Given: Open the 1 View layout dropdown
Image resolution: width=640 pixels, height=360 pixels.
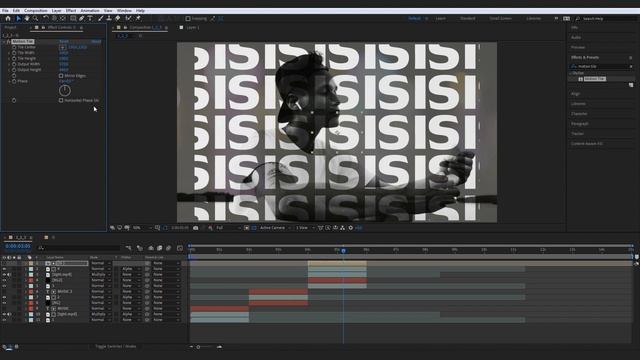Looking at the screenshot, I should (x=304, y=228).
